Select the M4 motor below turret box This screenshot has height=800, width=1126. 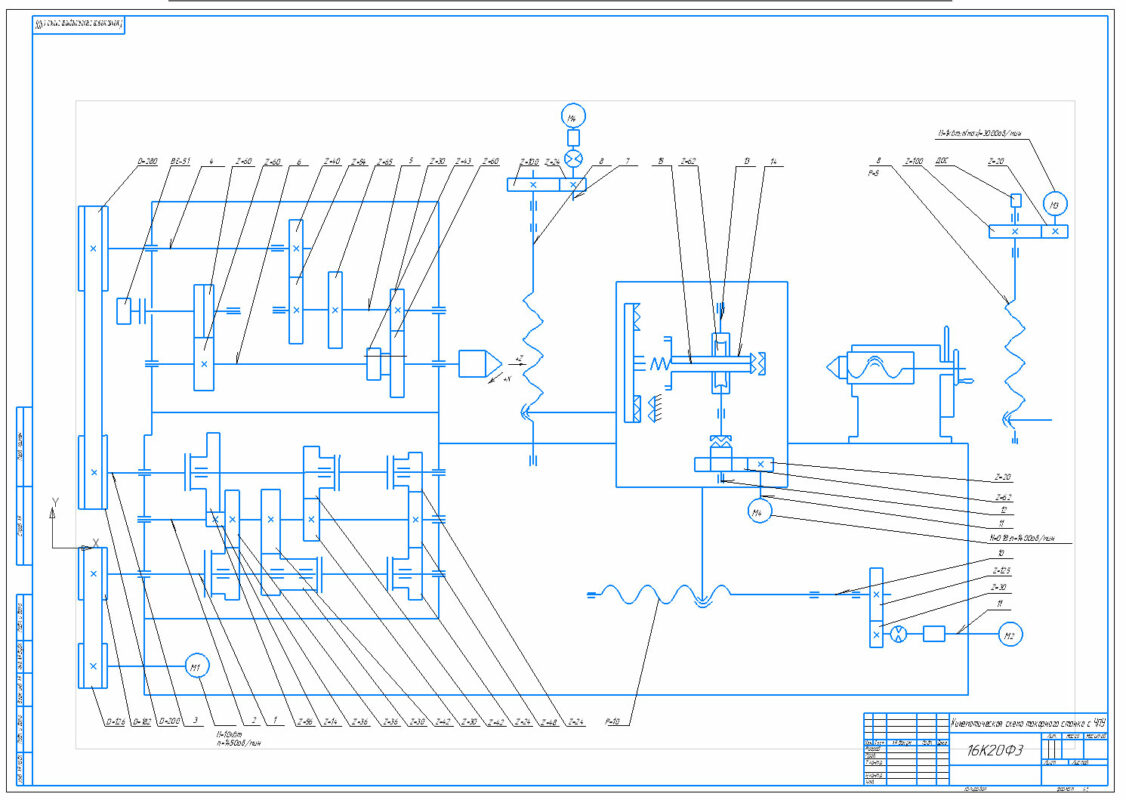[758, 513]
